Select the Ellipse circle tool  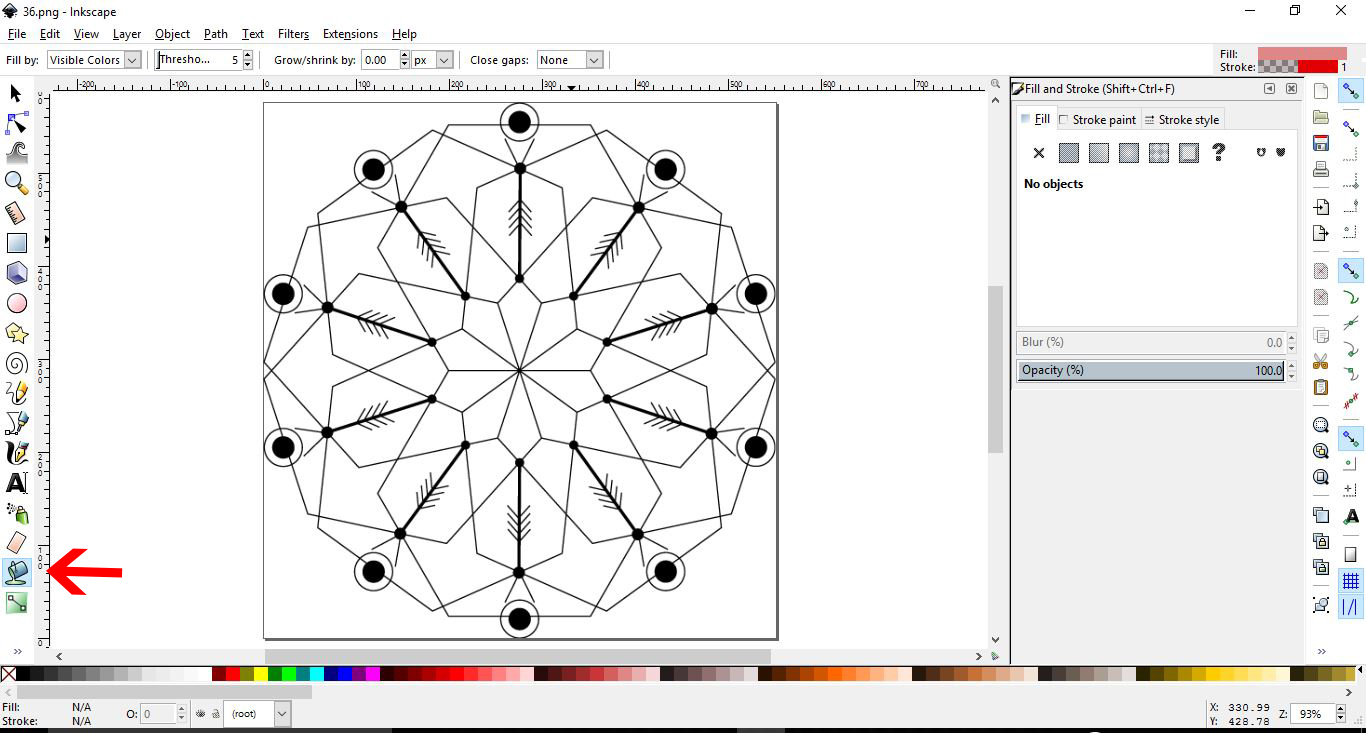[x=16, y=303]
